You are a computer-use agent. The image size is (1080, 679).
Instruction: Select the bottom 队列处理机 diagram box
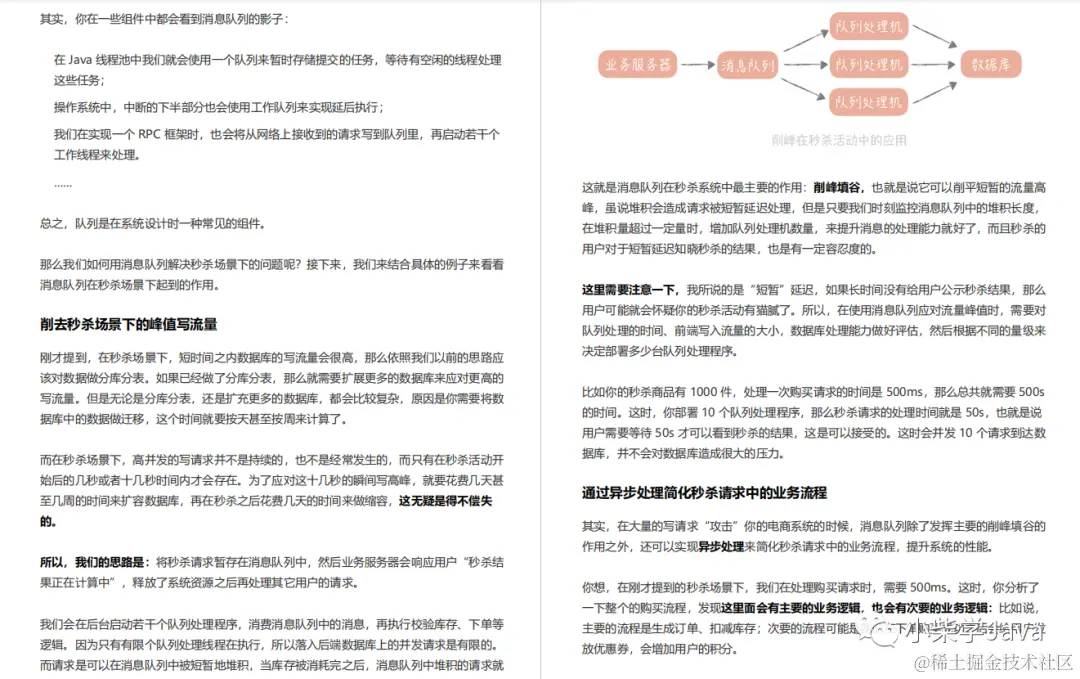point(869,102)
